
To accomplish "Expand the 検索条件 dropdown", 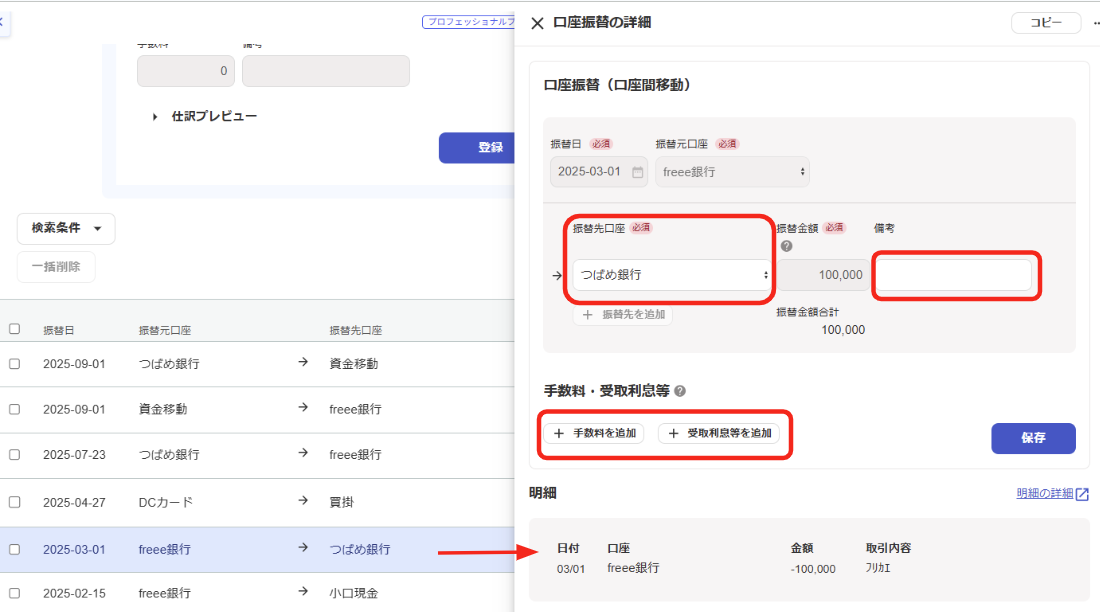I will 66,228.
